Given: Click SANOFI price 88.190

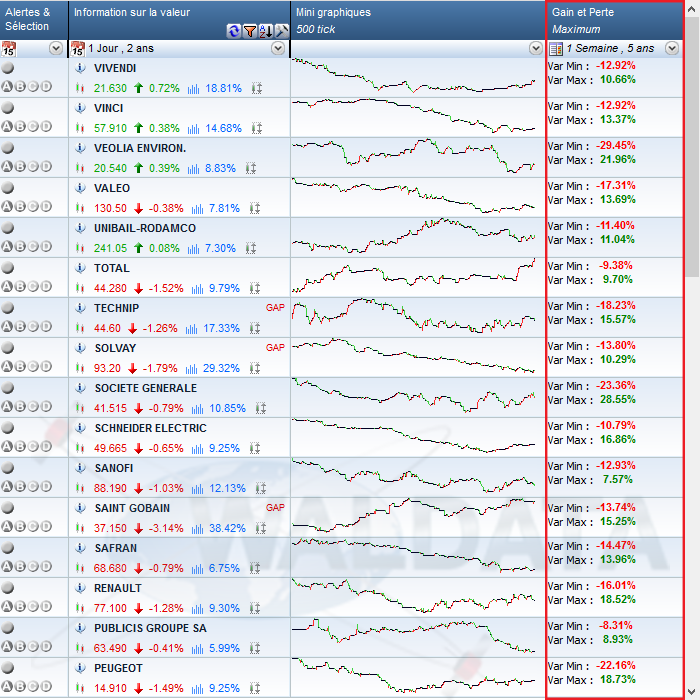Looking at the screenshot, I should click(x=110, y=488).
